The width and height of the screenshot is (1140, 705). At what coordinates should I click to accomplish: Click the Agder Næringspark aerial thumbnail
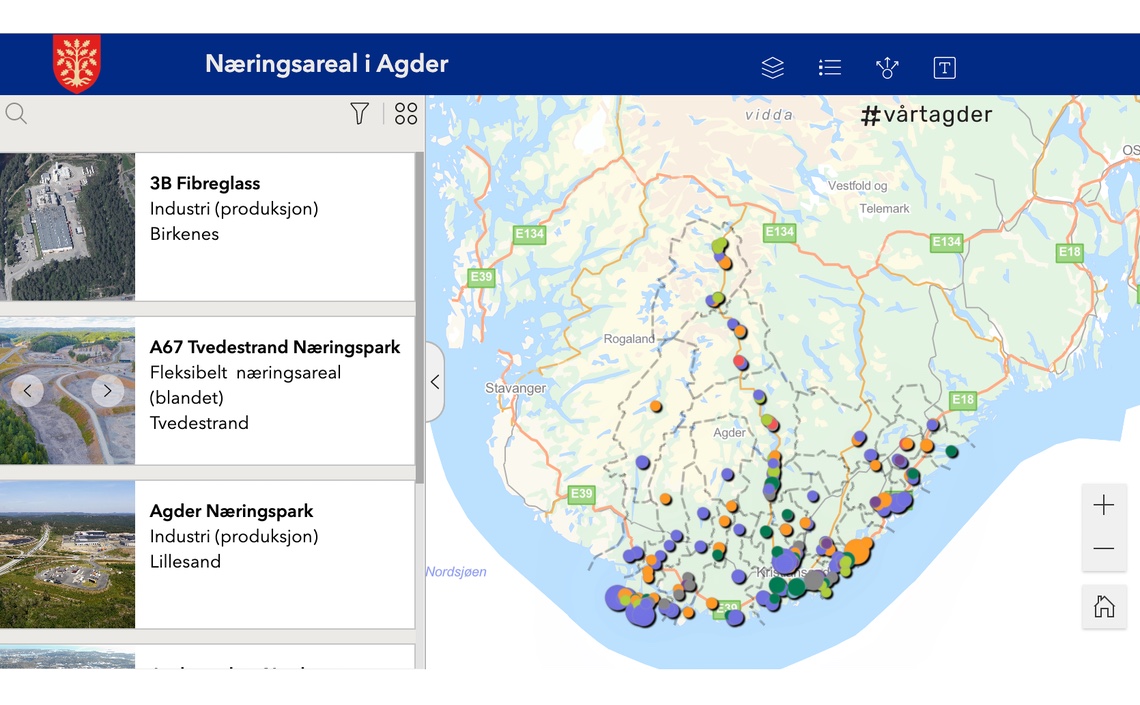click(67, 555)
